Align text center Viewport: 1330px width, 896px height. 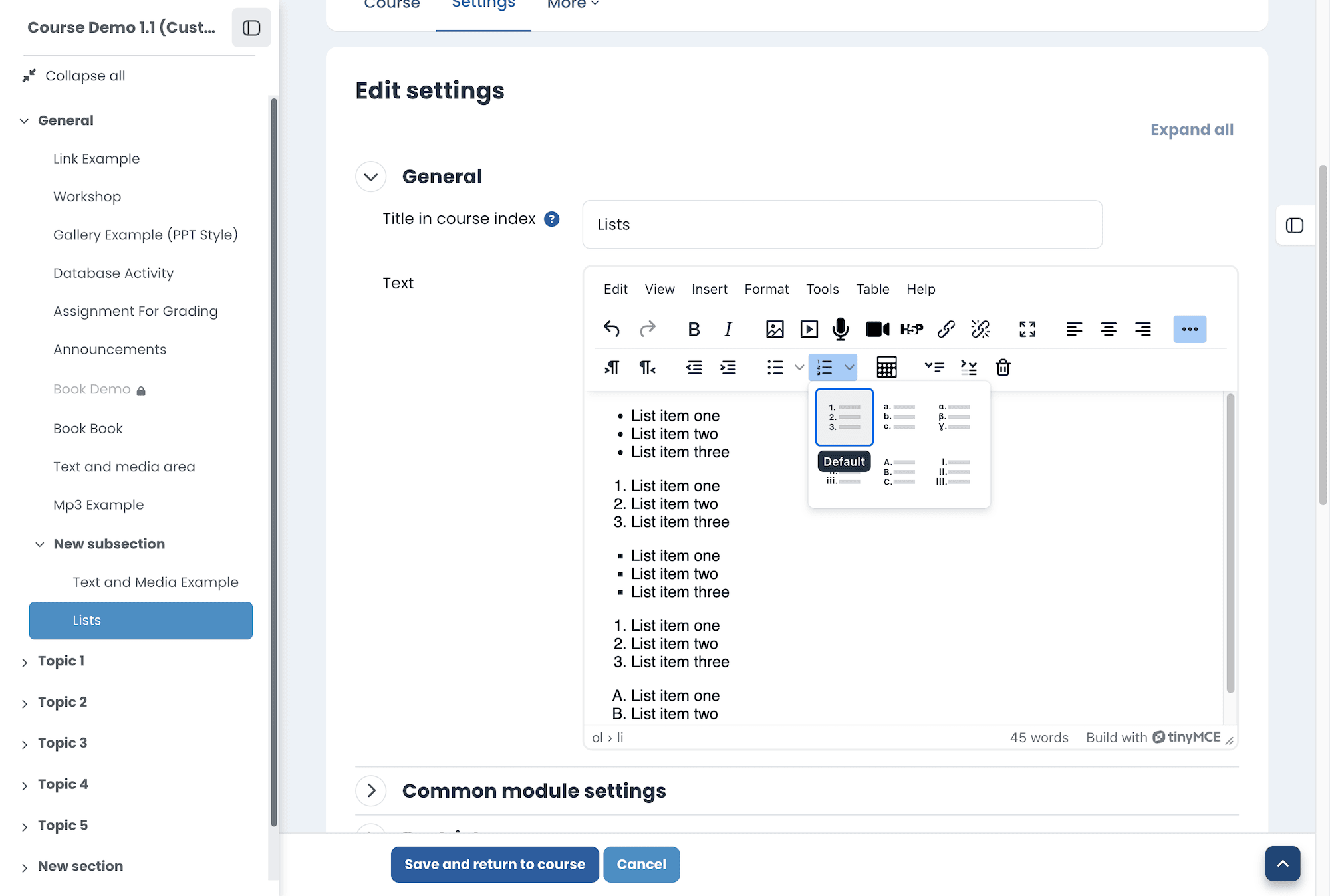pyautogui.click(x=1109, y=329)
